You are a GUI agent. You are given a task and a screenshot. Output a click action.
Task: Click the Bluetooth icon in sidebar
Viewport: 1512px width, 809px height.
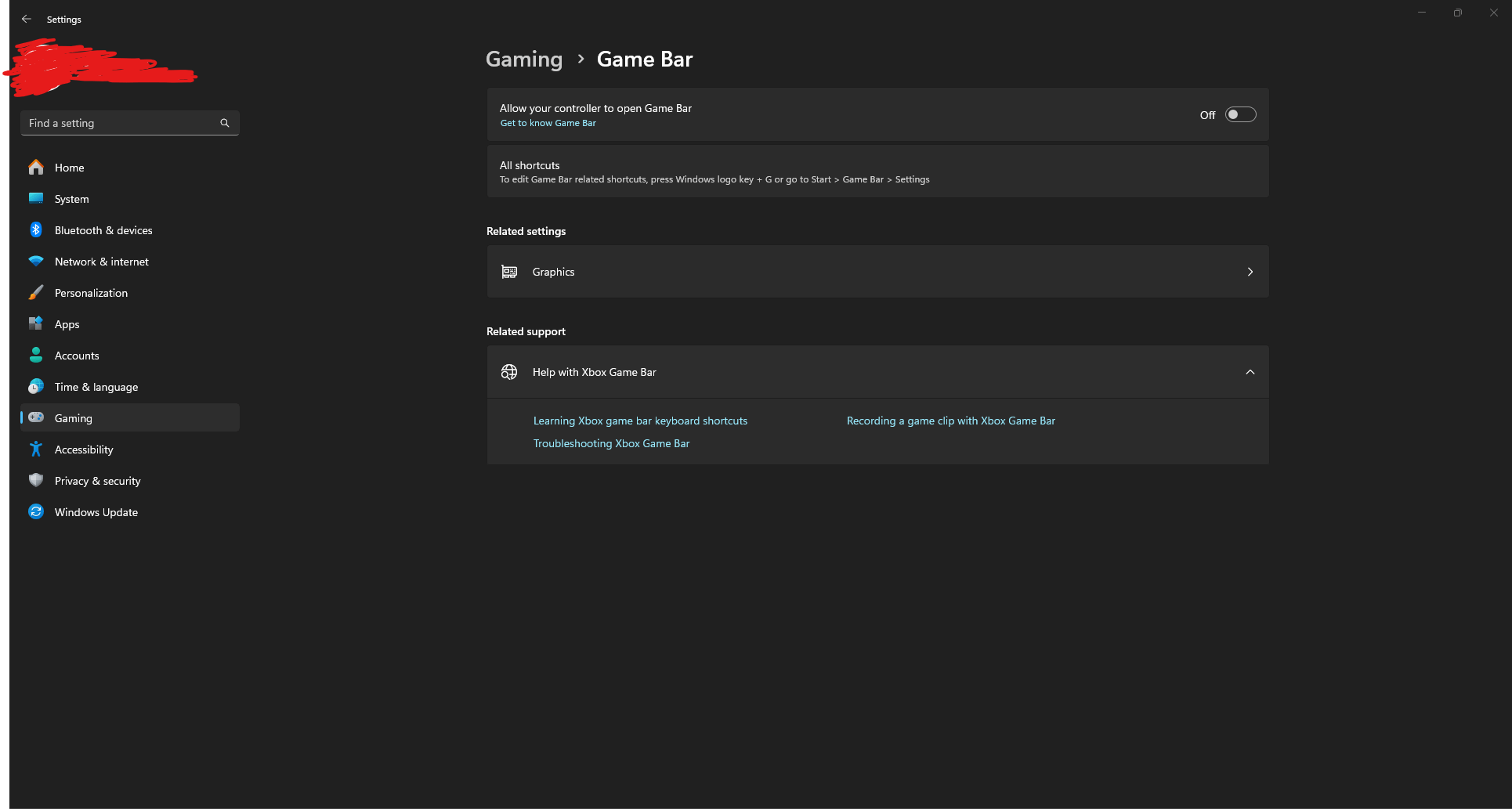[x=36, y=229]
